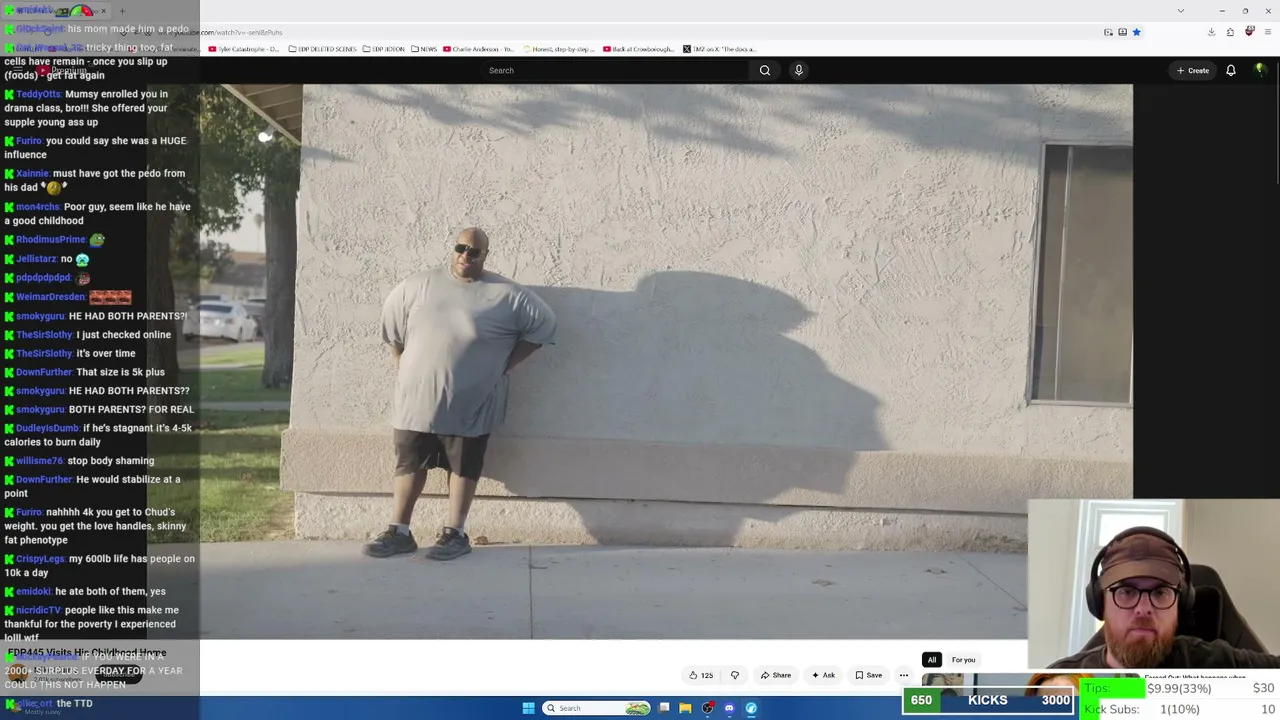Viewport: 1280px width, 720px height.
Task: Open the YouTube account avatar menu
Action: (x=1260, y=70)
